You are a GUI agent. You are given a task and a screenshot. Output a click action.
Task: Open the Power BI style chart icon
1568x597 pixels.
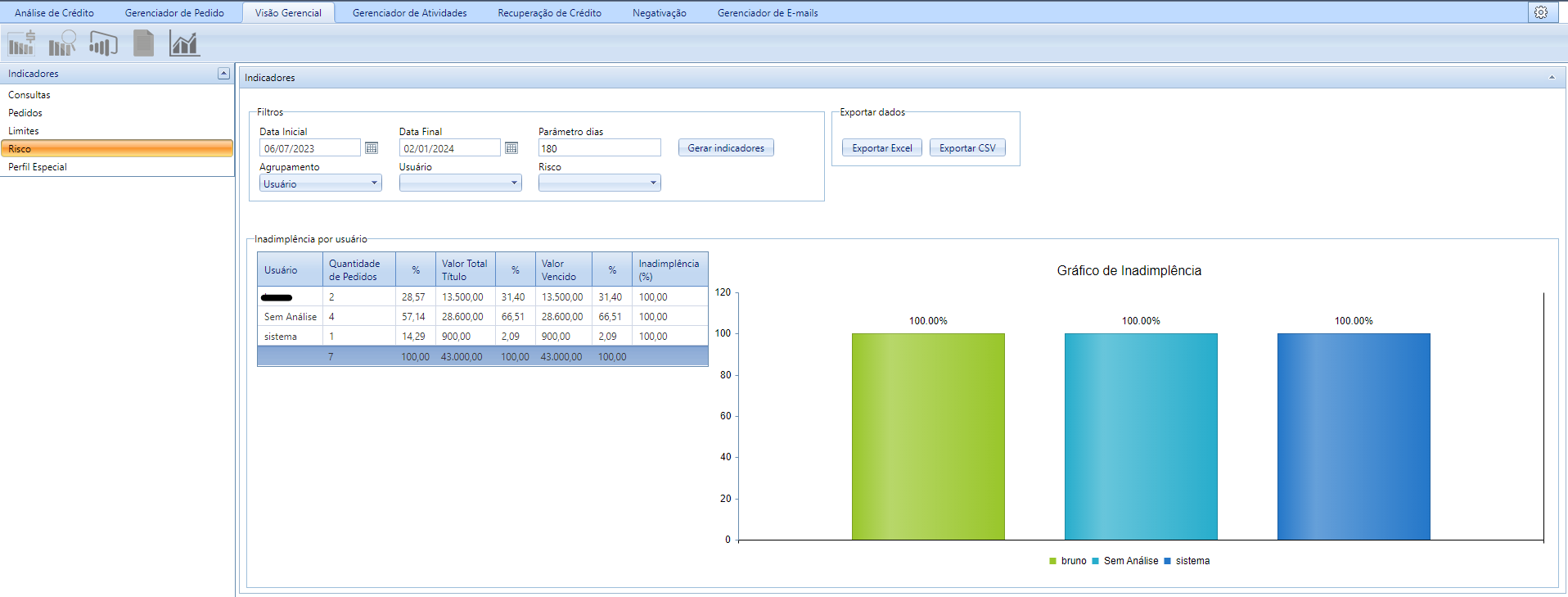pyautogui.click(x=103, y=43)
